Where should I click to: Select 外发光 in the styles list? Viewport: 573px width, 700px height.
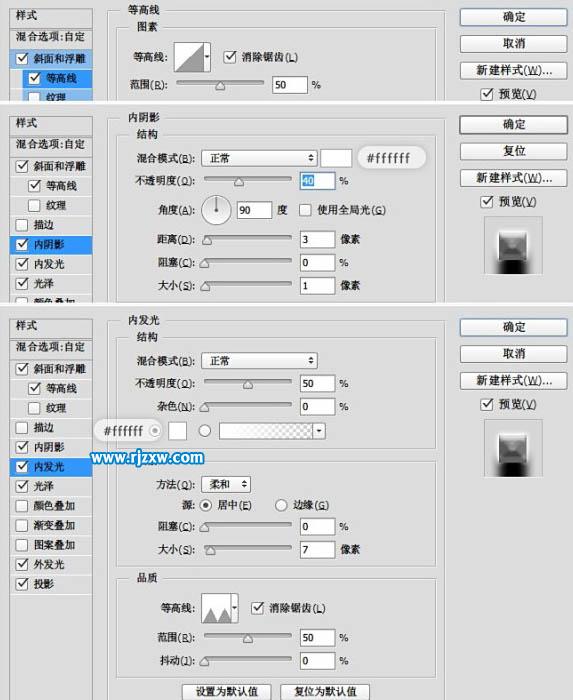(49, 564)
